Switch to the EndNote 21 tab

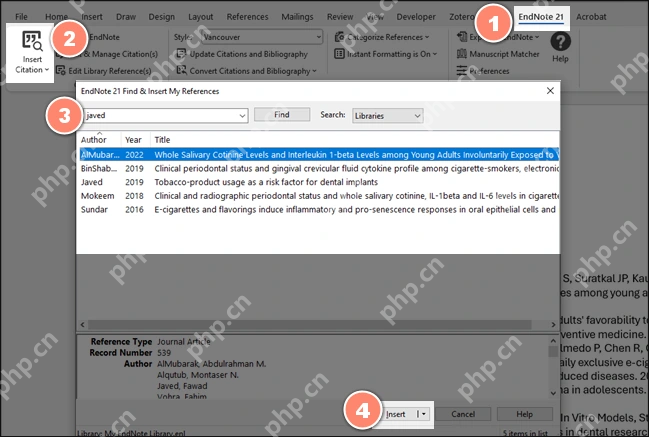(541, 17)
